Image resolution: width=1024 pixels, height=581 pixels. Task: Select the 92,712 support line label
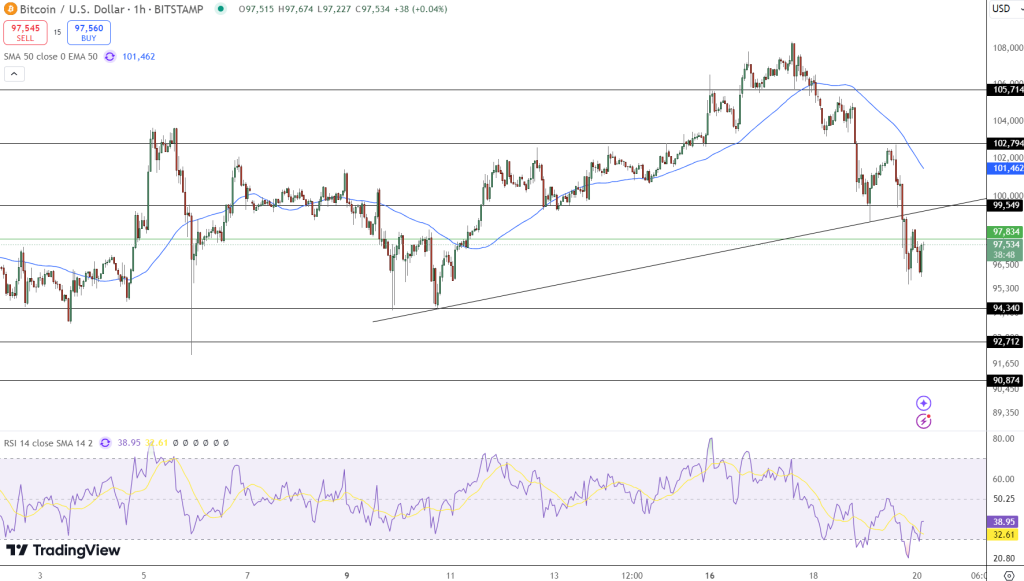pos(1006,341)
